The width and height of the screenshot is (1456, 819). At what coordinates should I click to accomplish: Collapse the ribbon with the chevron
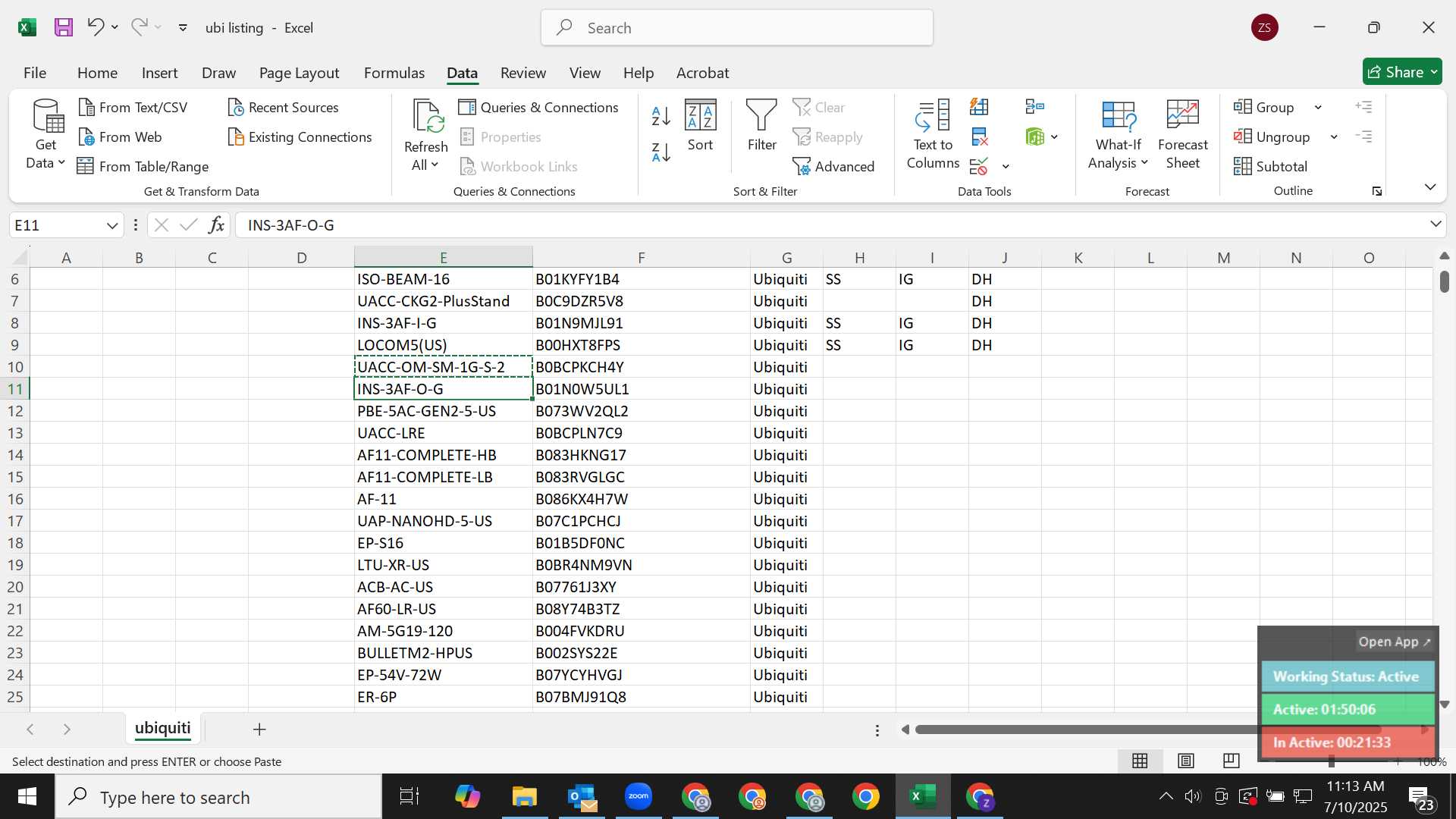point(1430,187)
